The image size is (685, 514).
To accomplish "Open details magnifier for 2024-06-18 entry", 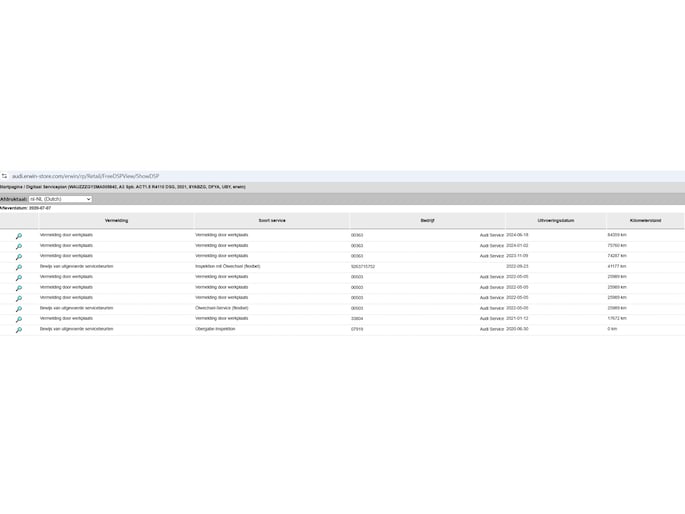I will point(18,235).
